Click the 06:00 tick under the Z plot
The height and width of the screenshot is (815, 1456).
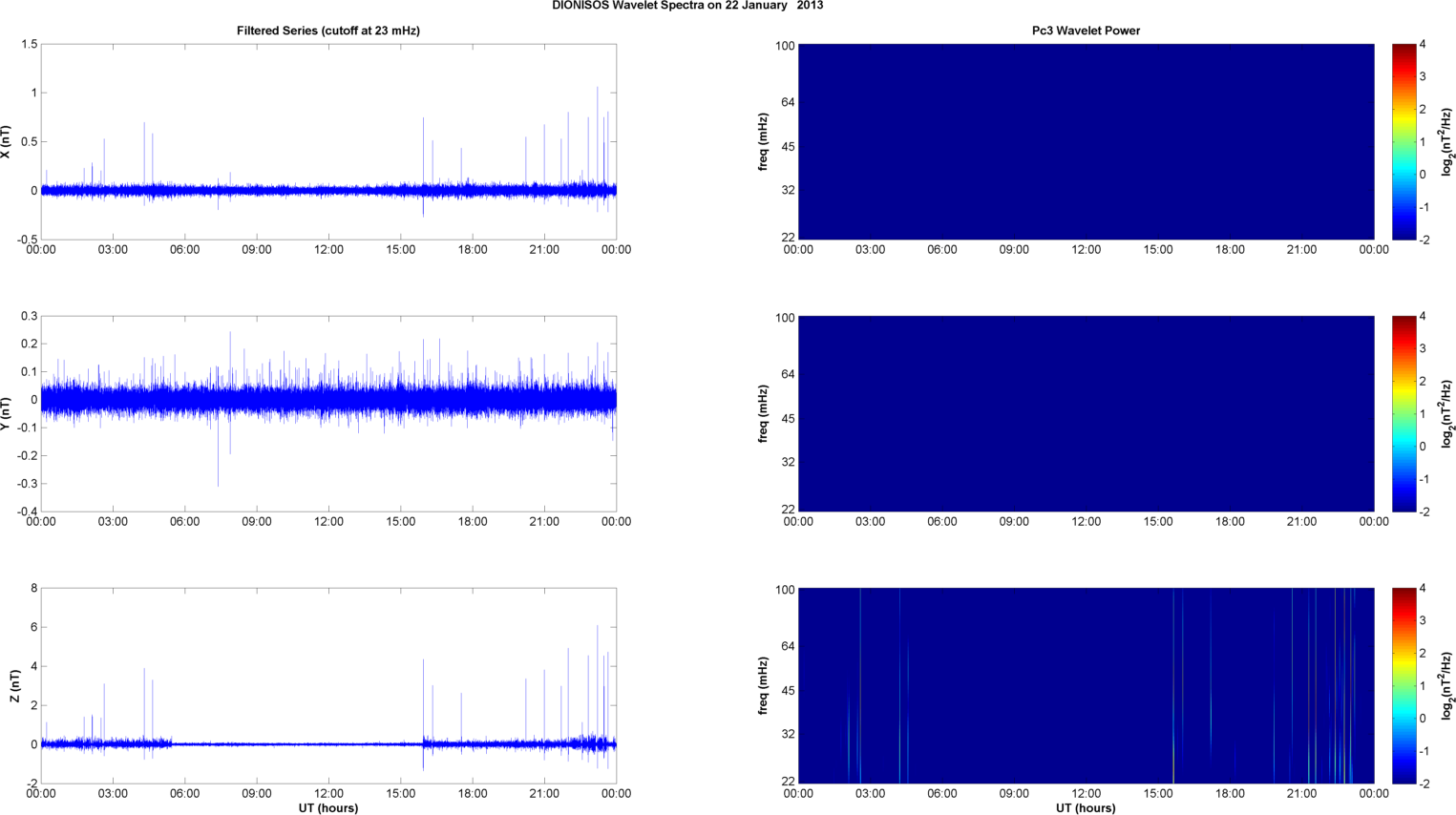click(184, 794)
